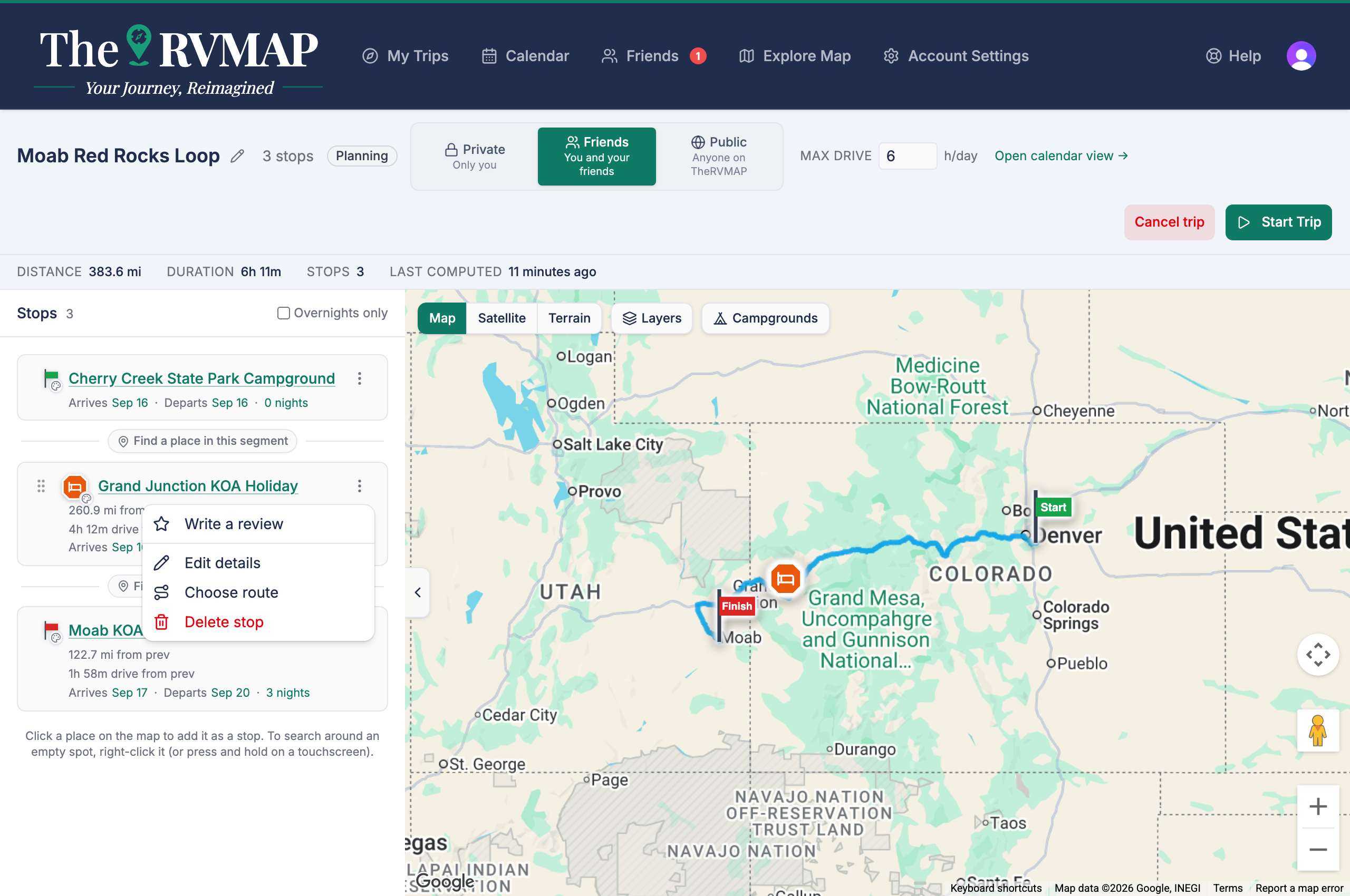Switch to the Terrain view tab
The height and width of the screenshot is (896, 1350).
tap(569, 318)
